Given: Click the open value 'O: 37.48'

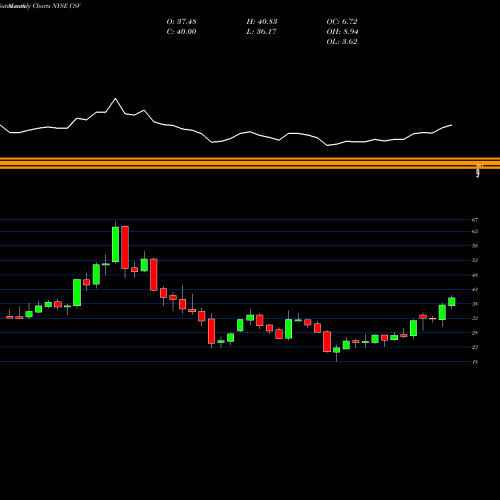Looking at the screenshot, I should 182,22.
